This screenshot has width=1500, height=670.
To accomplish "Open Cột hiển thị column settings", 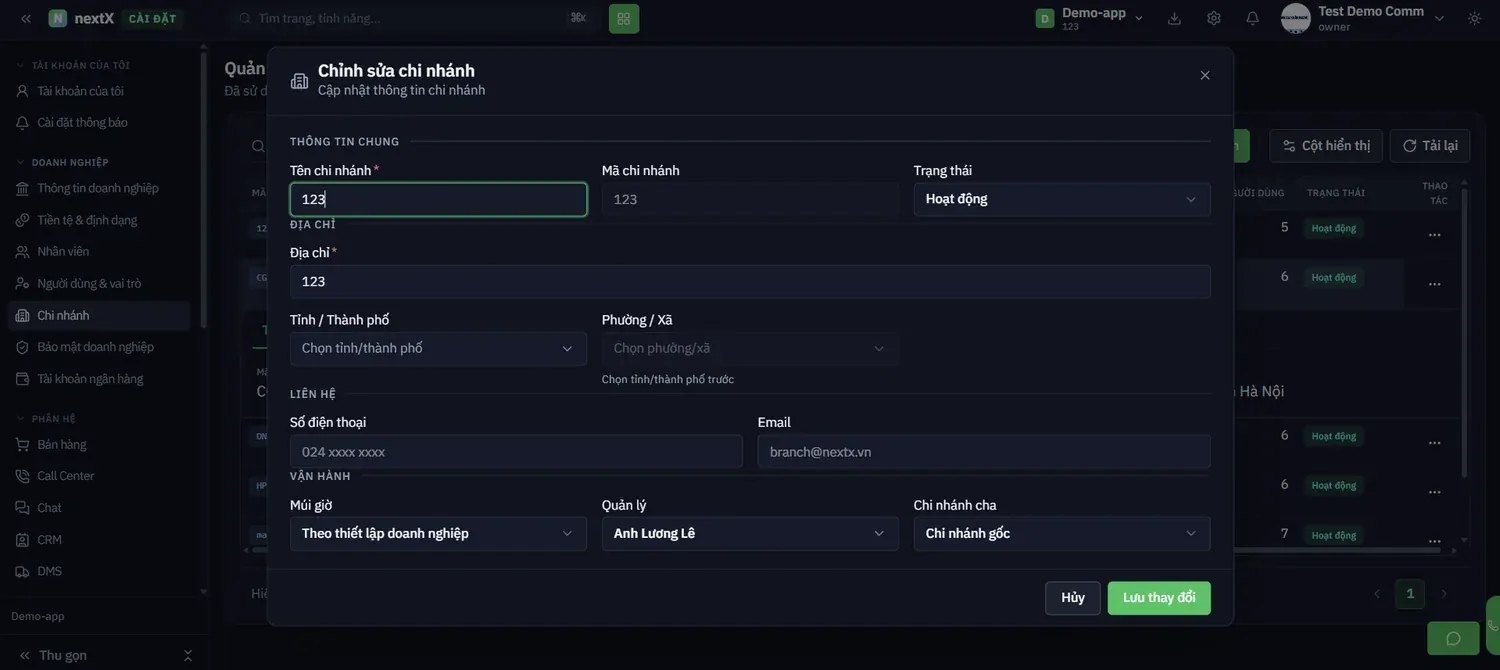I will click(x=1326, y=146).
